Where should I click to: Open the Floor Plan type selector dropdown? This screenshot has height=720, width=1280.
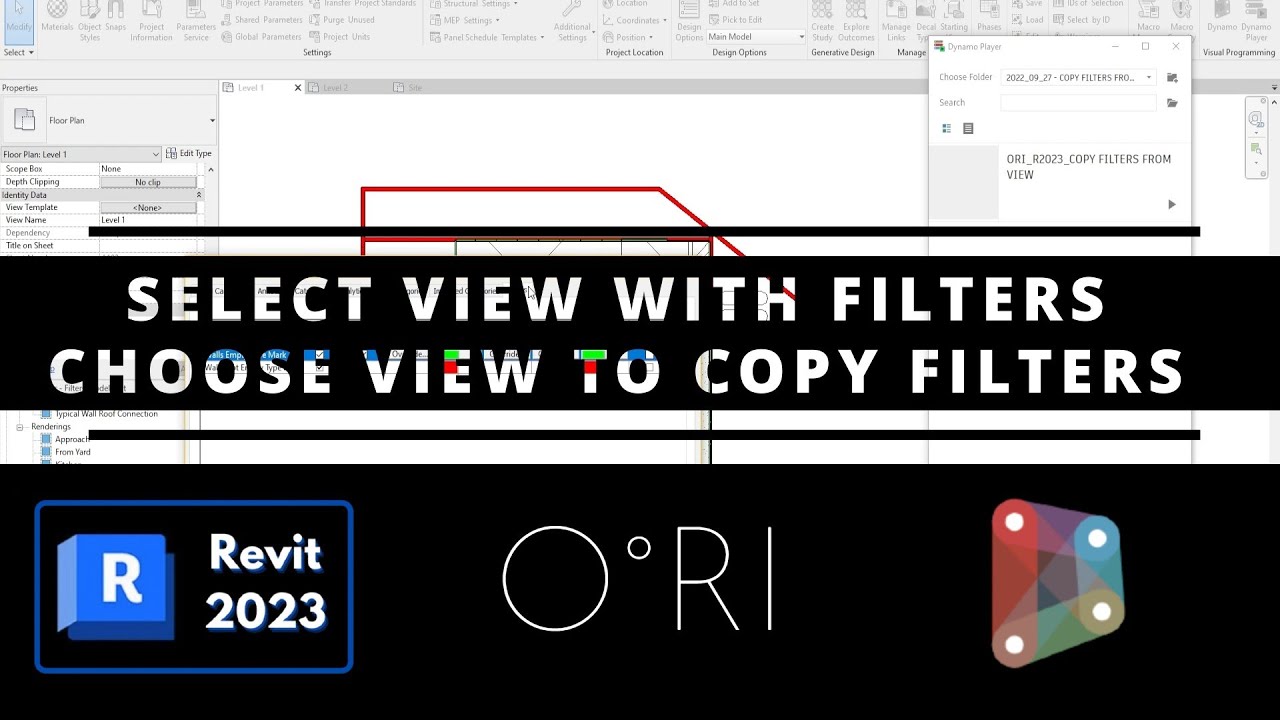tap(212, 121)
